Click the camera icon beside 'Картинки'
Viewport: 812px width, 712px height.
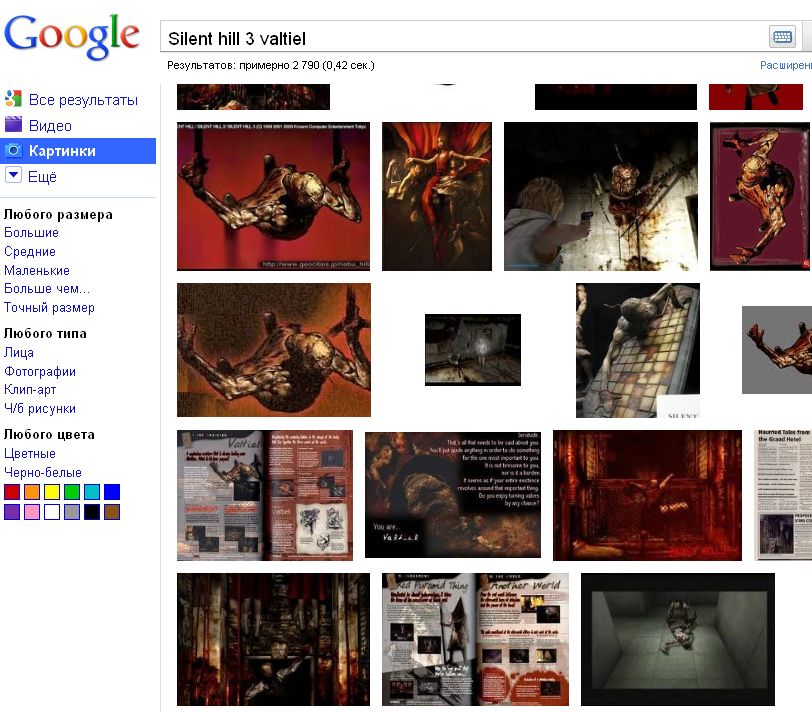(x=13, y=151)
